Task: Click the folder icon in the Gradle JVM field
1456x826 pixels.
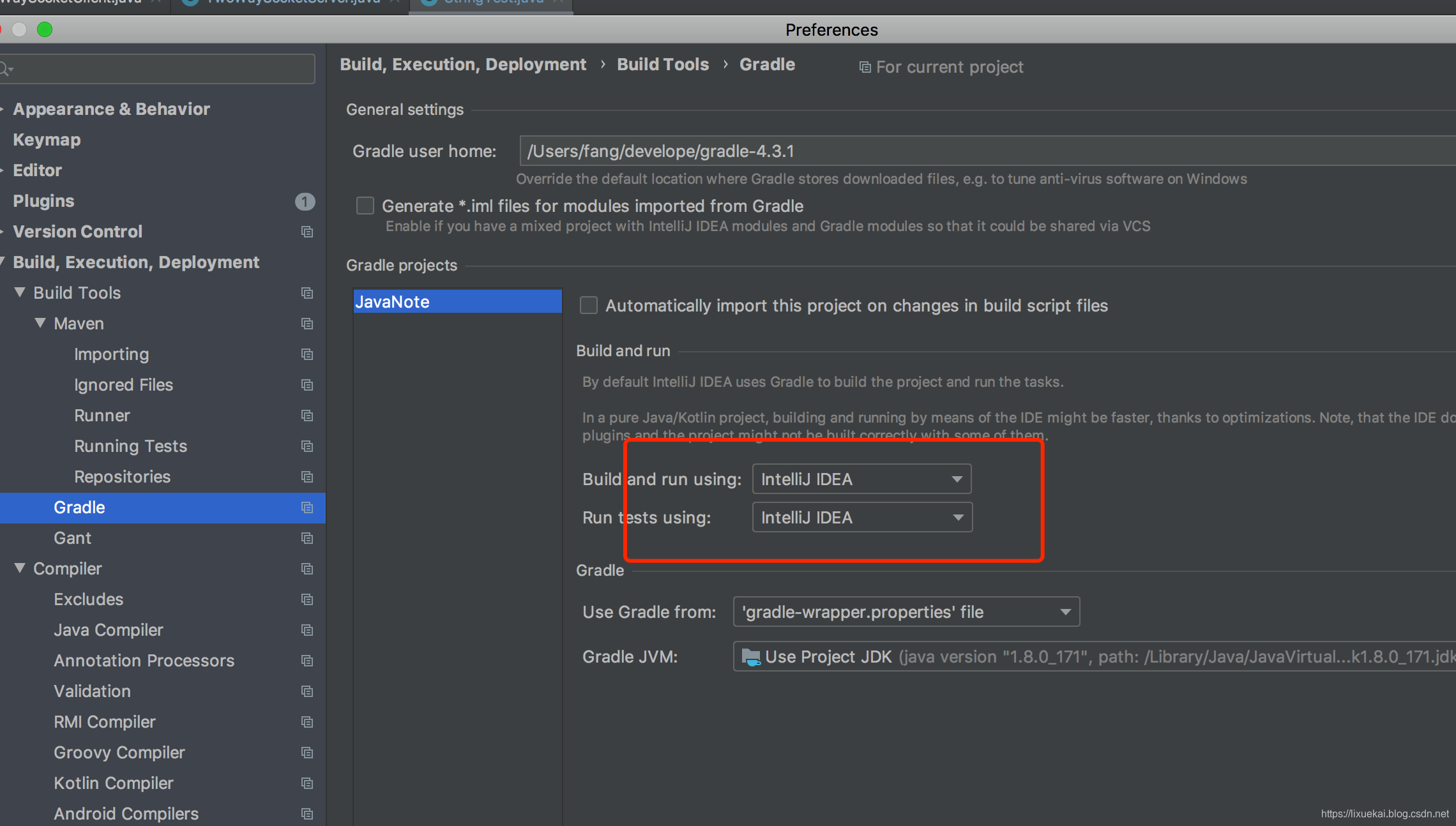Action: 750,657
